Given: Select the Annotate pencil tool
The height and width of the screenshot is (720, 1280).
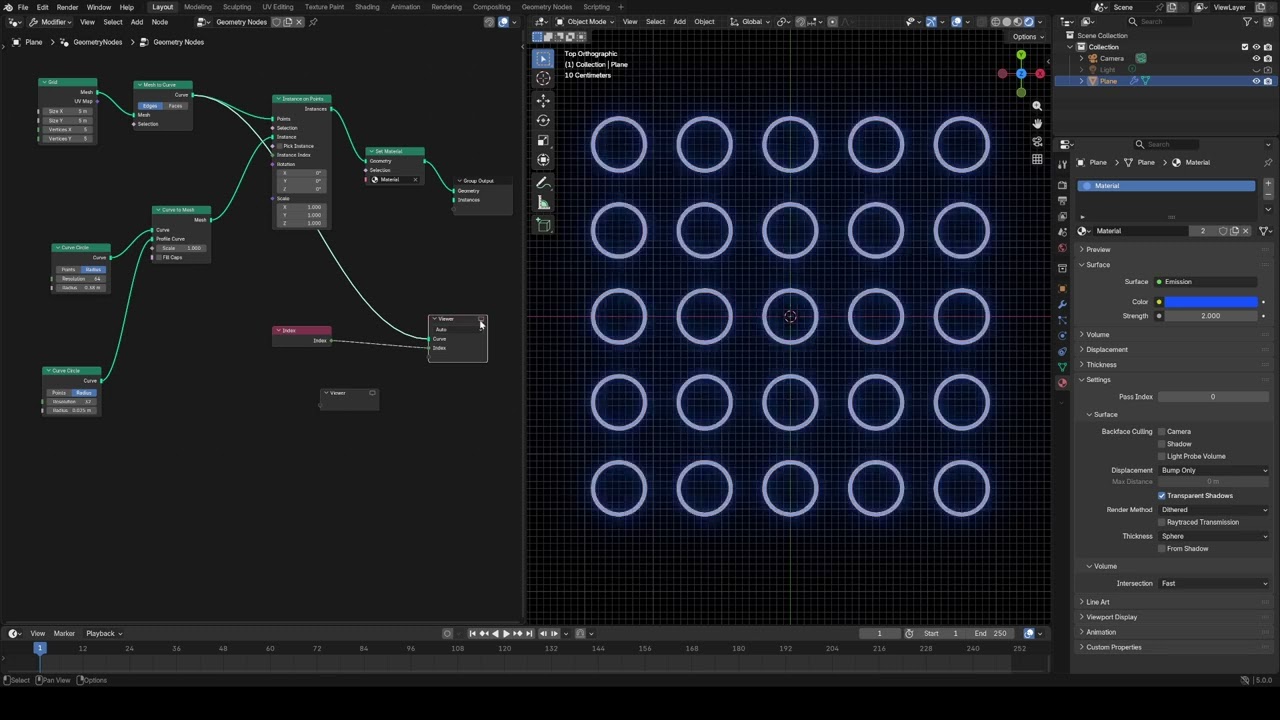Looking at the screenshot, I should pyautogui.click(x=543, y=183).
